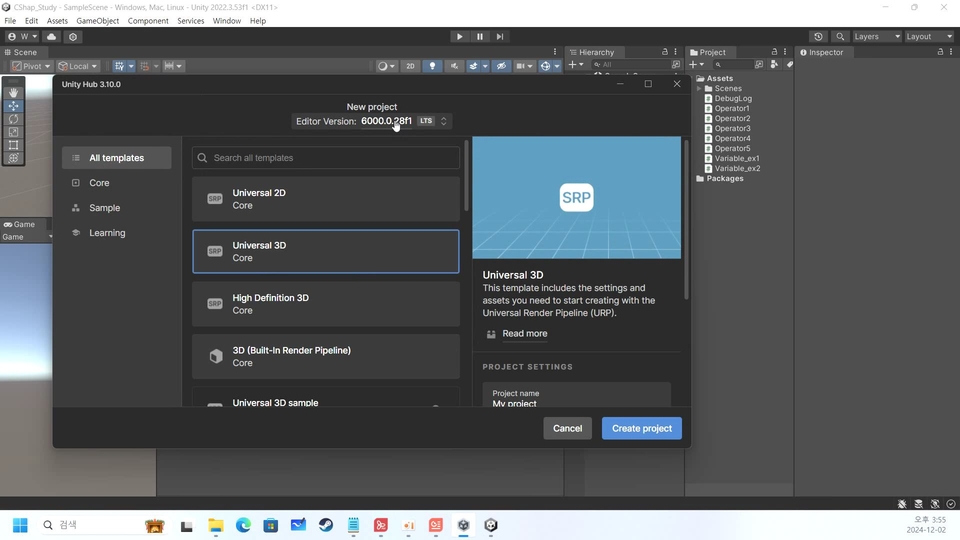The image size is (960, 540).
Task: Open the Component menu
Action: (148, 21)
